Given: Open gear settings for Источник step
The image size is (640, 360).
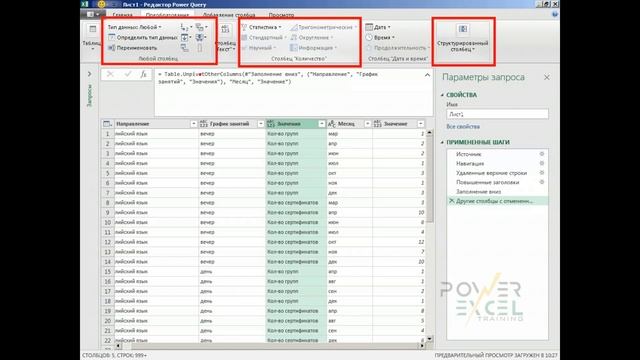Looking at the screenshot, I should click(x=542, y=154).
